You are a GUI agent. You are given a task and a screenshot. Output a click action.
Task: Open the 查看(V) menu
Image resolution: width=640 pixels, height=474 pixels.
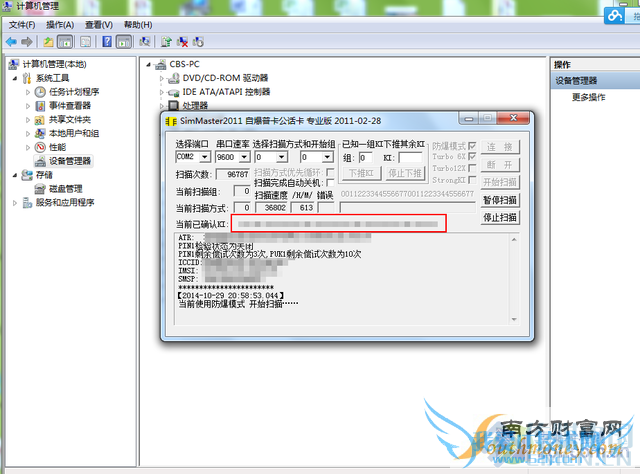pyautogui.click(x=99, y=25)
